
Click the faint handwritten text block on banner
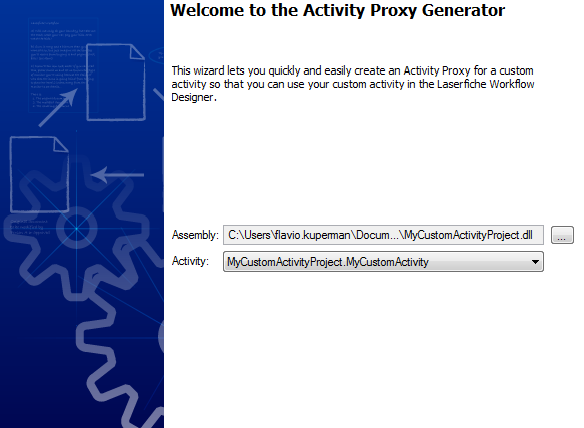63,65
